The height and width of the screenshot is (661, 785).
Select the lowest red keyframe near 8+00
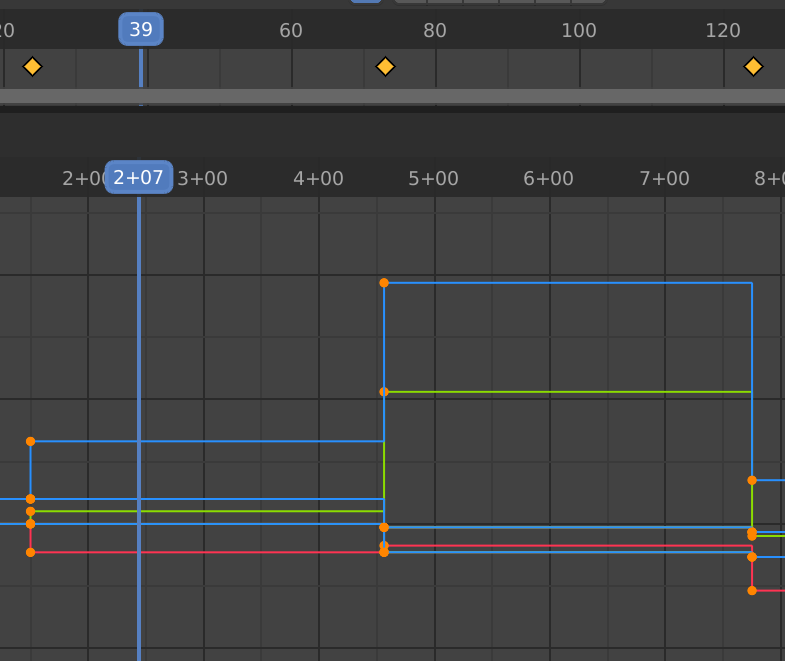752,591
